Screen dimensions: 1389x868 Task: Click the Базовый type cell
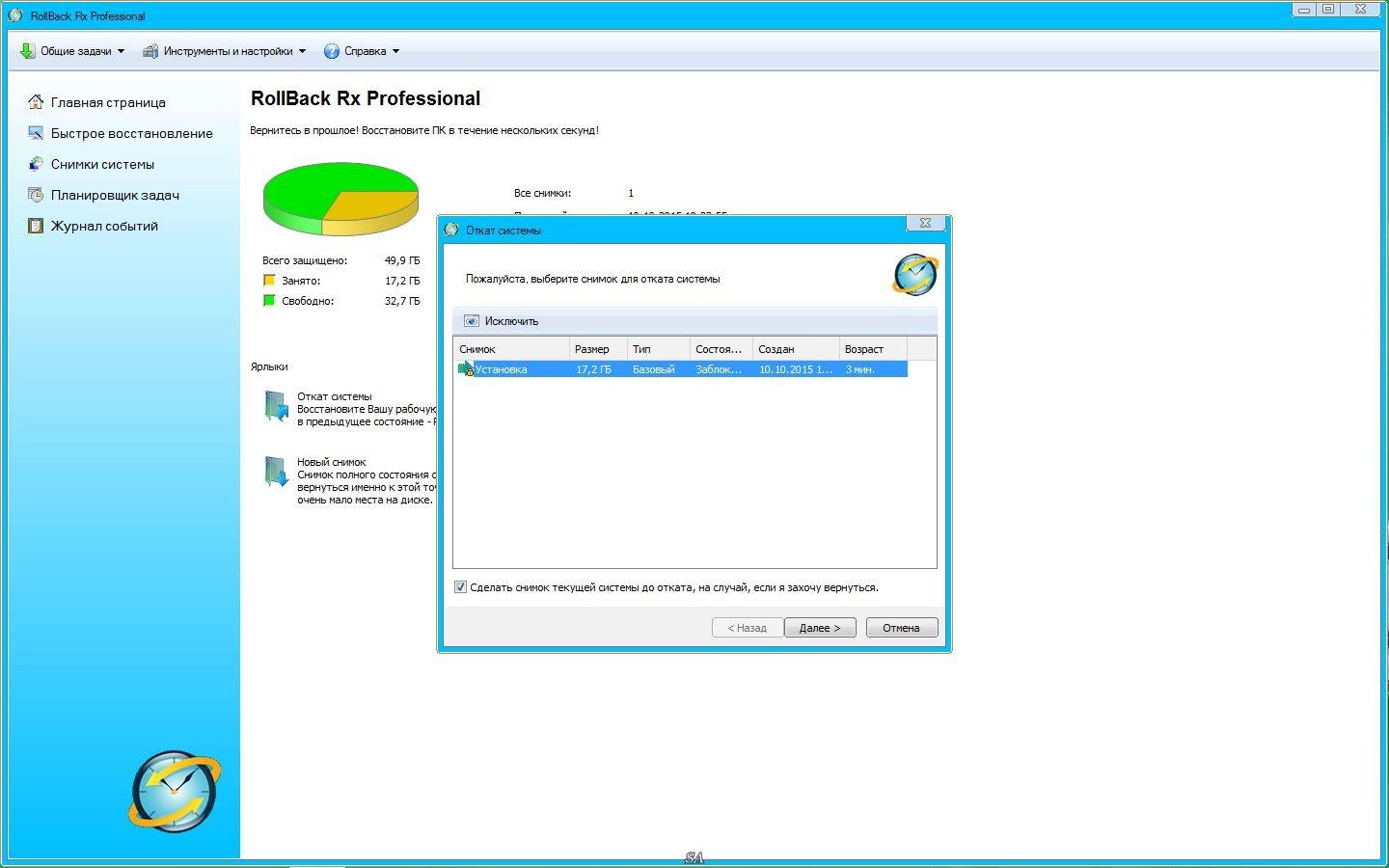[654, 369]
